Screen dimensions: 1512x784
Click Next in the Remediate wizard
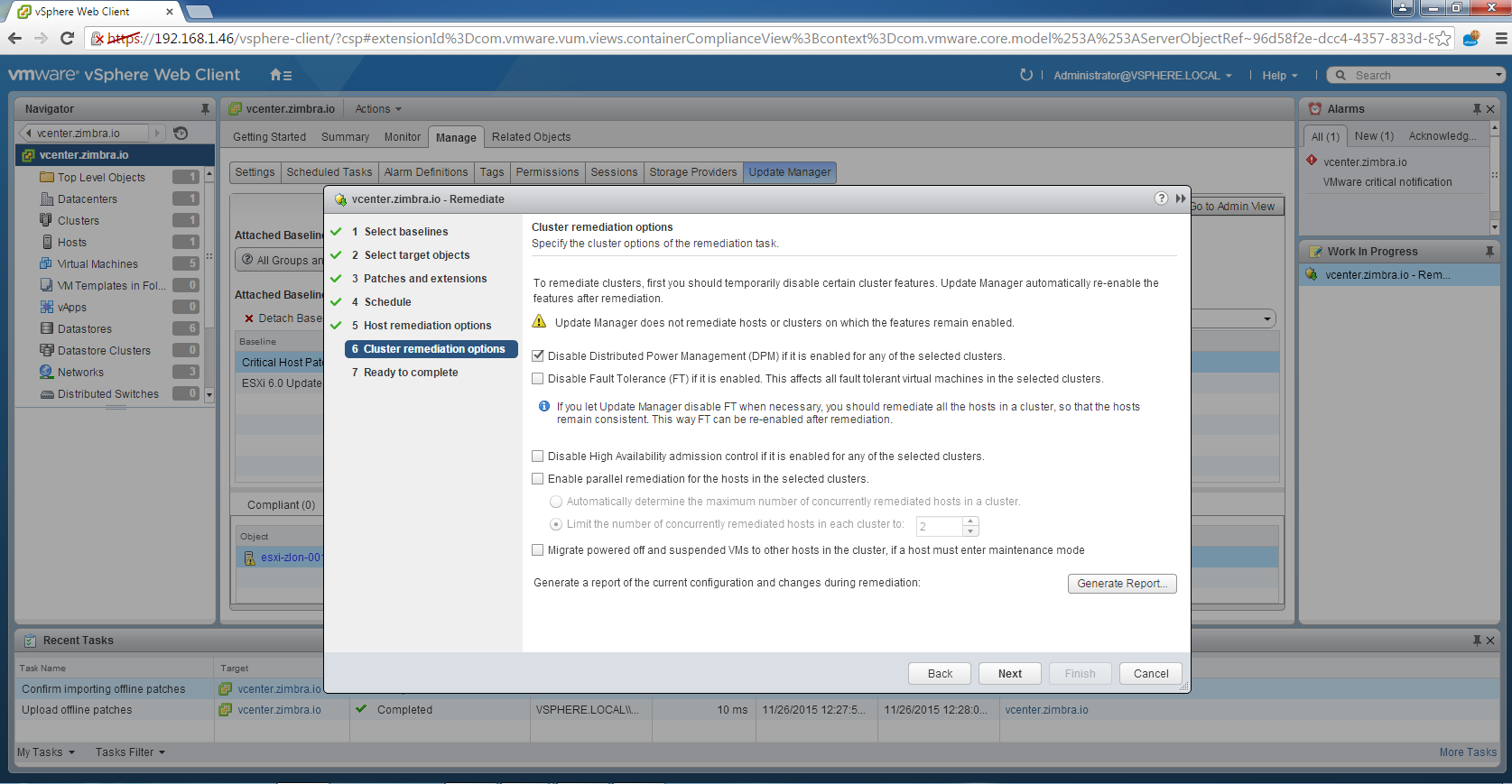point(1010,674)
